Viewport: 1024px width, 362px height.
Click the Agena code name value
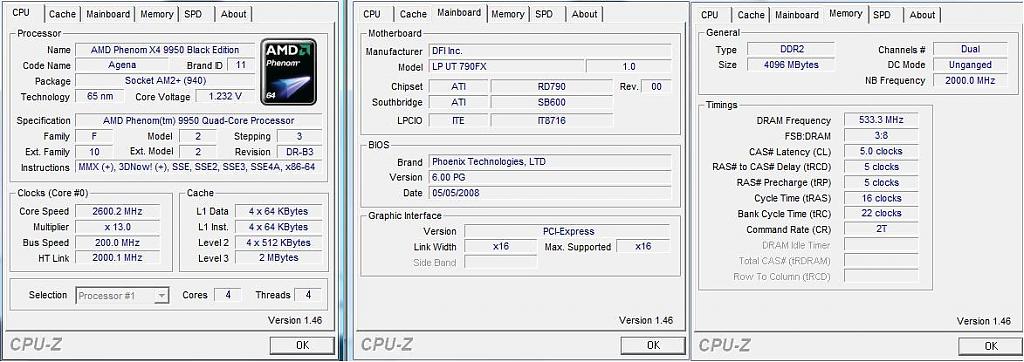121,65
